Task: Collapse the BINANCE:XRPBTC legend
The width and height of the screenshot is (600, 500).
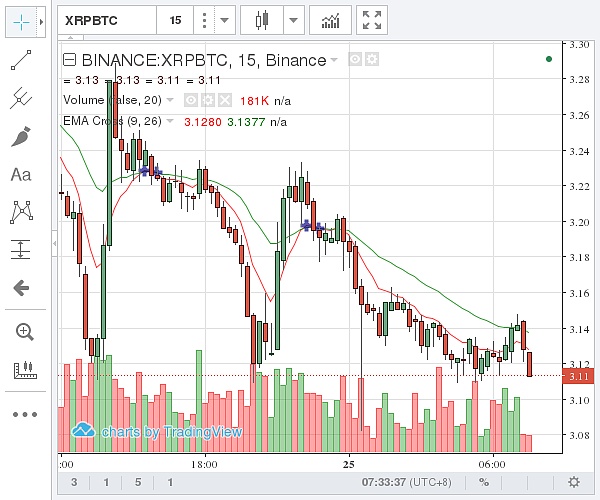Action: click(x=69, y=60)
